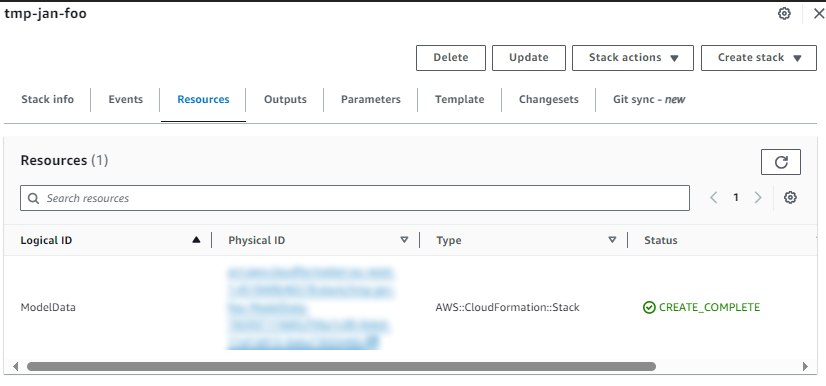Screen dimensions: 826x386
Task: Click the search magnifier icon
Action: 34,198
